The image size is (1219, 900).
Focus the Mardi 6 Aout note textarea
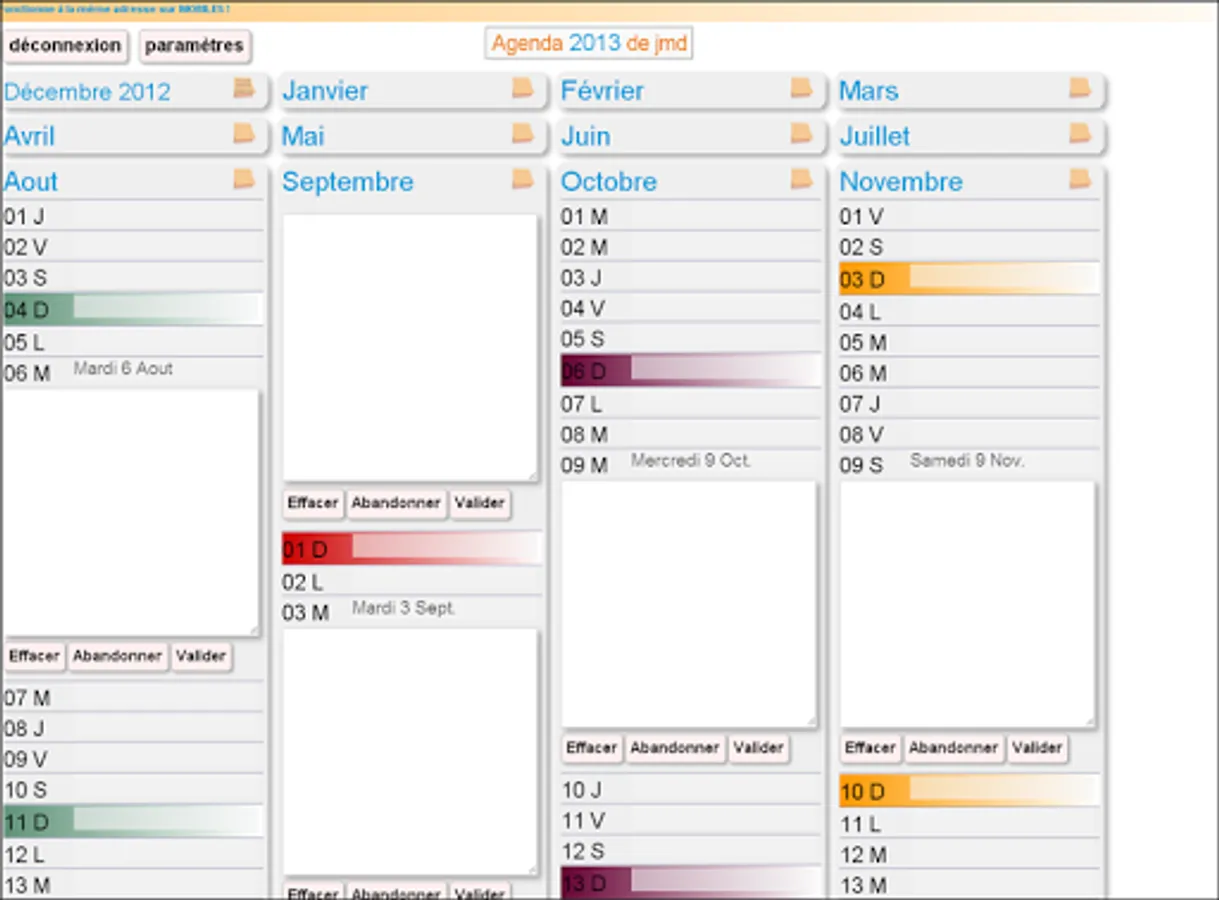pyautogui.click(x=131, y=512)
